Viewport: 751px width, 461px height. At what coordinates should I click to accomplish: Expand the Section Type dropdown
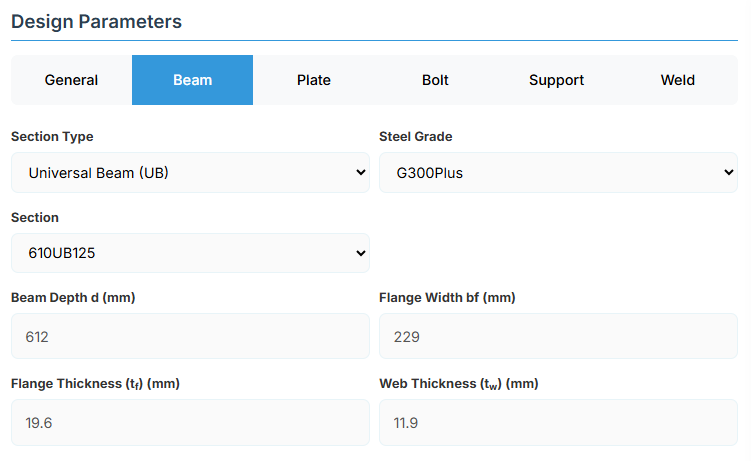[x=190, y=173]
